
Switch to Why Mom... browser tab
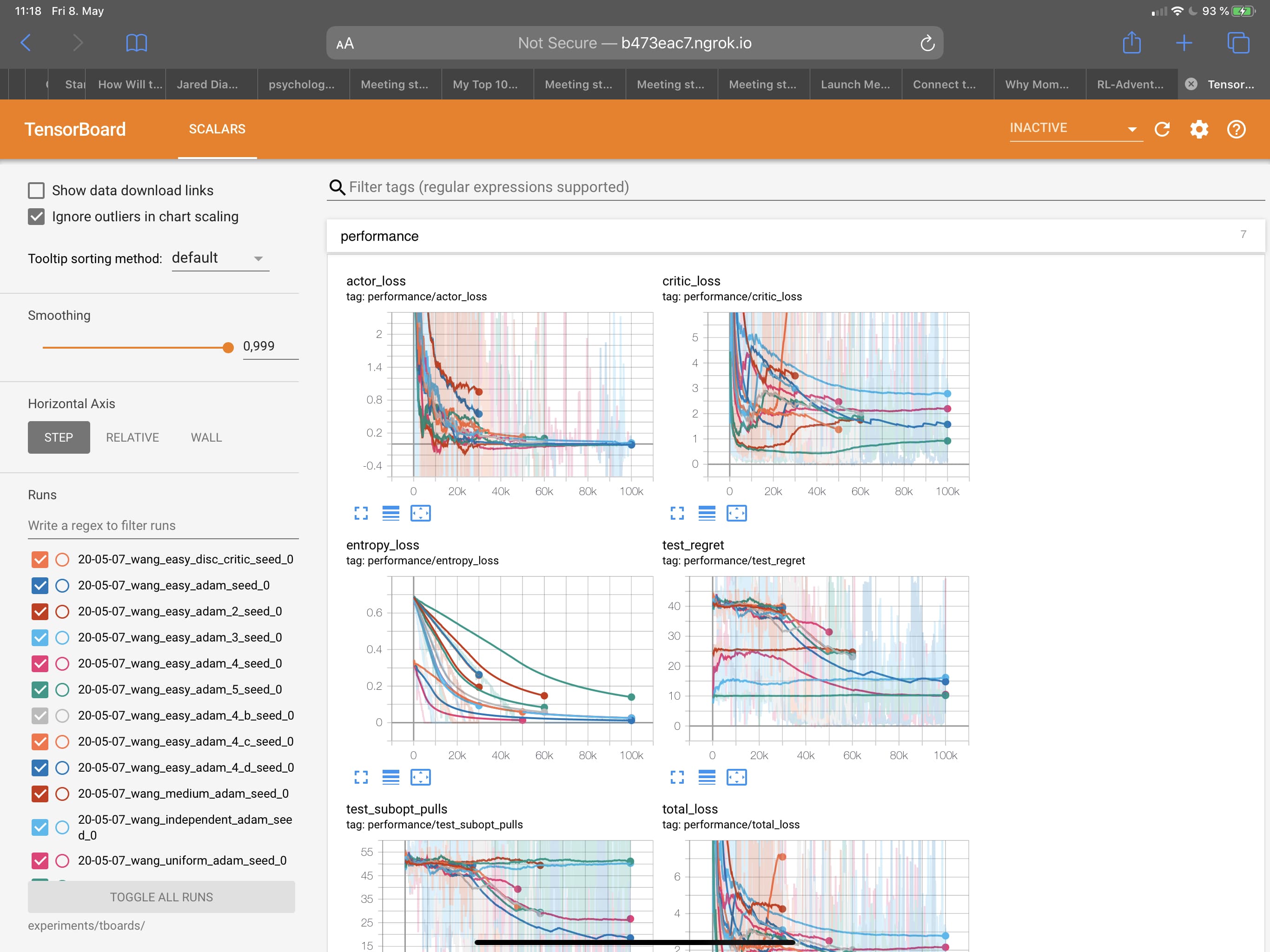click(x=1039, y=85)
